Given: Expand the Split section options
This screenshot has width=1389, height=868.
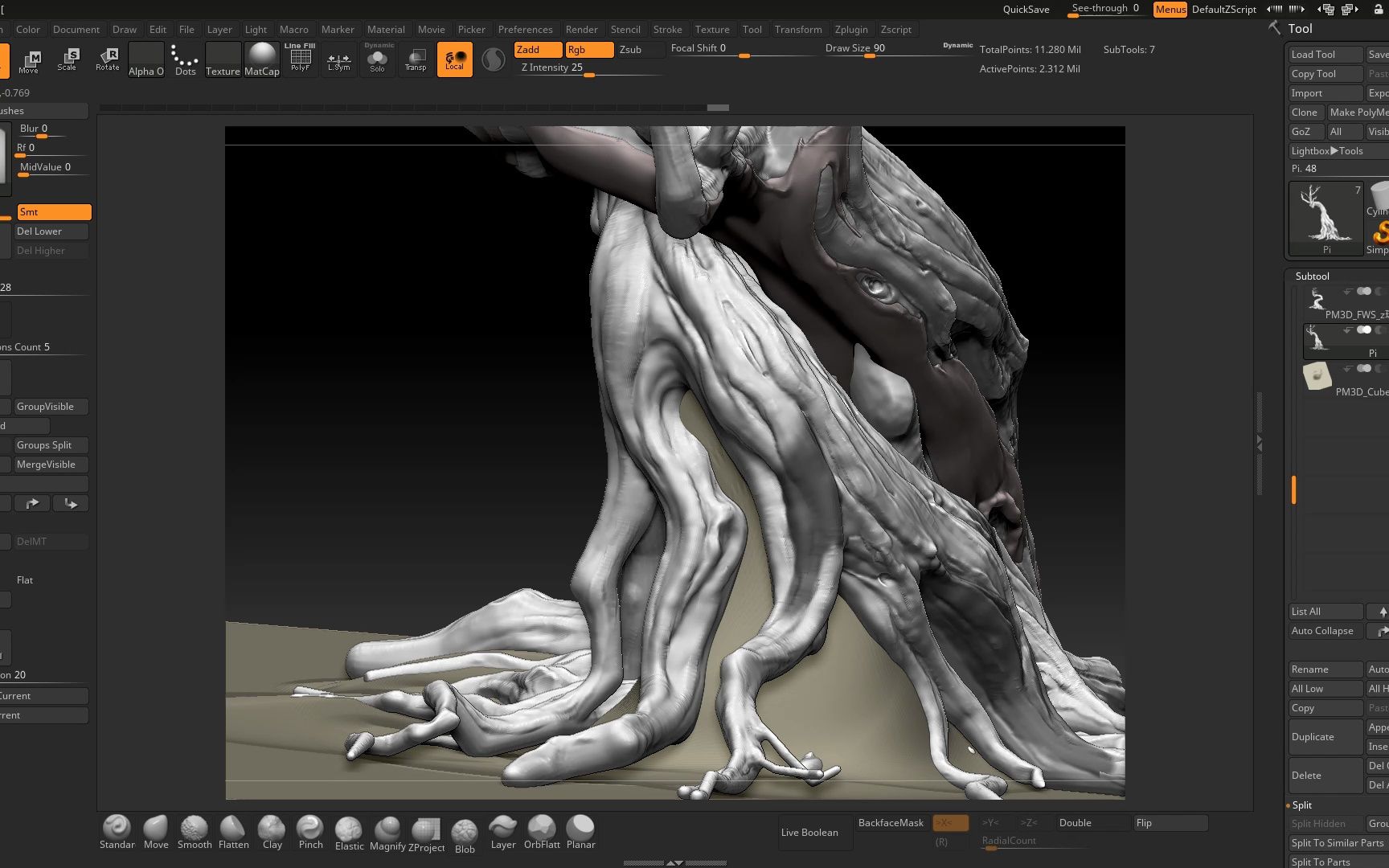Looking at the screenshot, I should pos(1301,805).
